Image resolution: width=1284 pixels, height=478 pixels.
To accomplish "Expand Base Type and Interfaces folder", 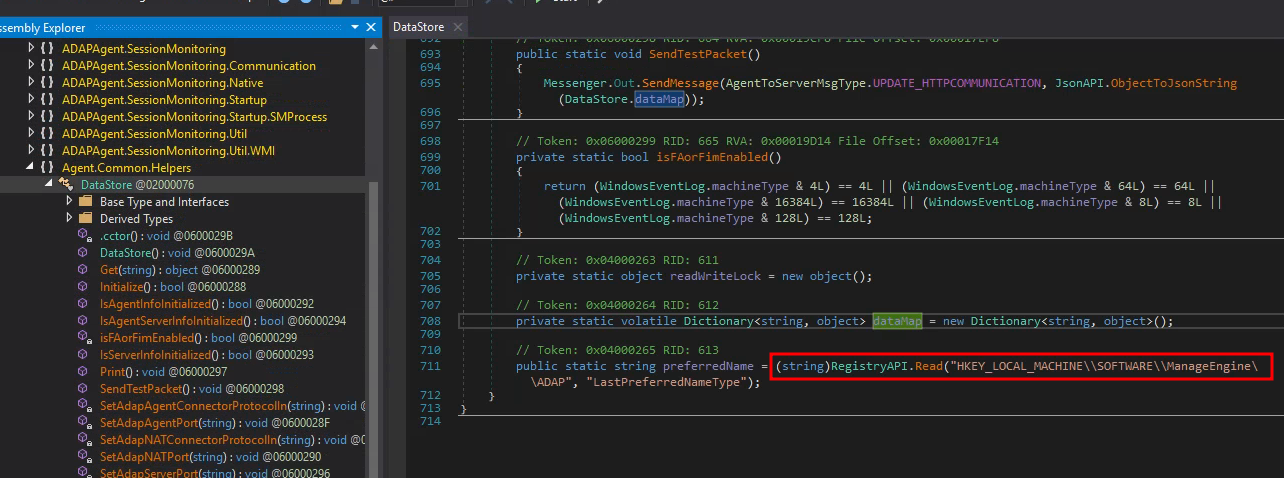I will tap(69, 201).
